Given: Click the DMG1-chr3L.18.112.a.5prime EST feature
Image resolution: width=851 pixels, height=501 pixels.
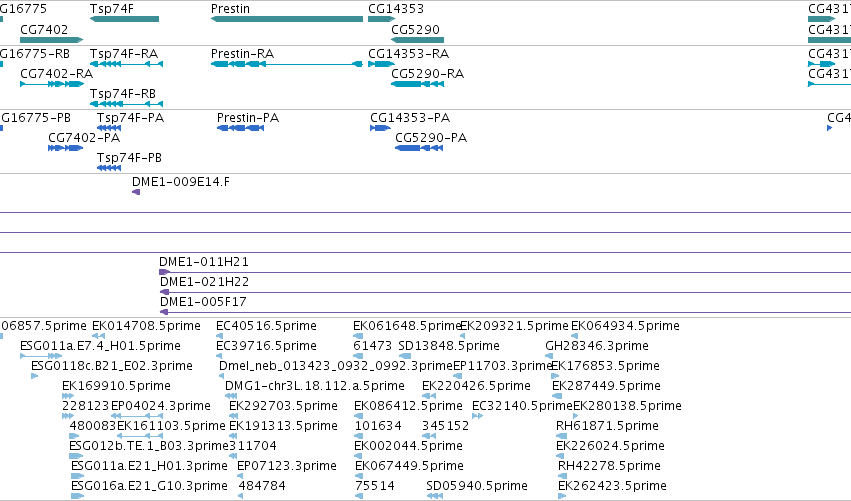Looking at the screenshot, I should pyautogui.click(x=231, y=396).
